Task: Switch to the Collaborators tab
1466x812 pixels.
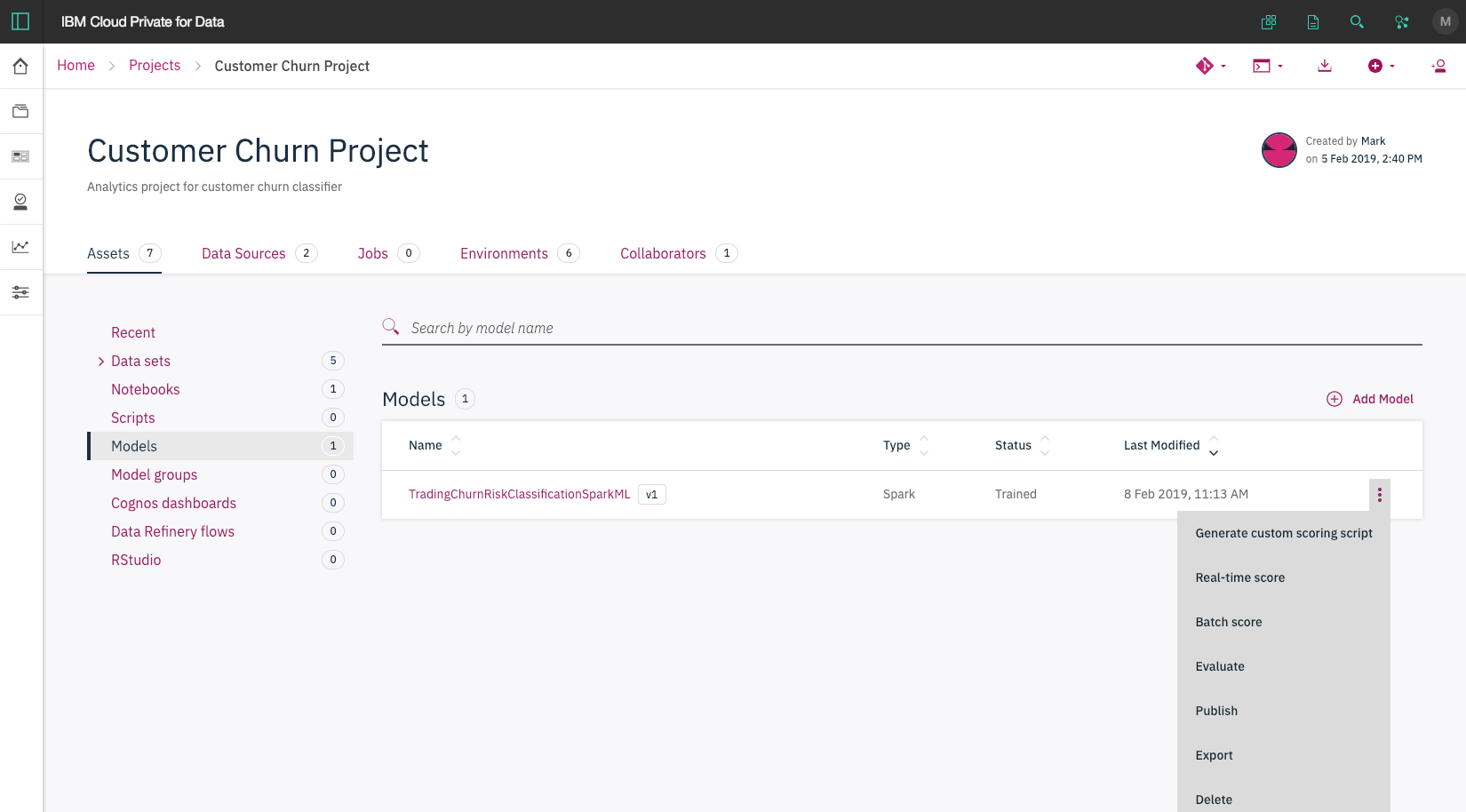Action: click(679, 253)
